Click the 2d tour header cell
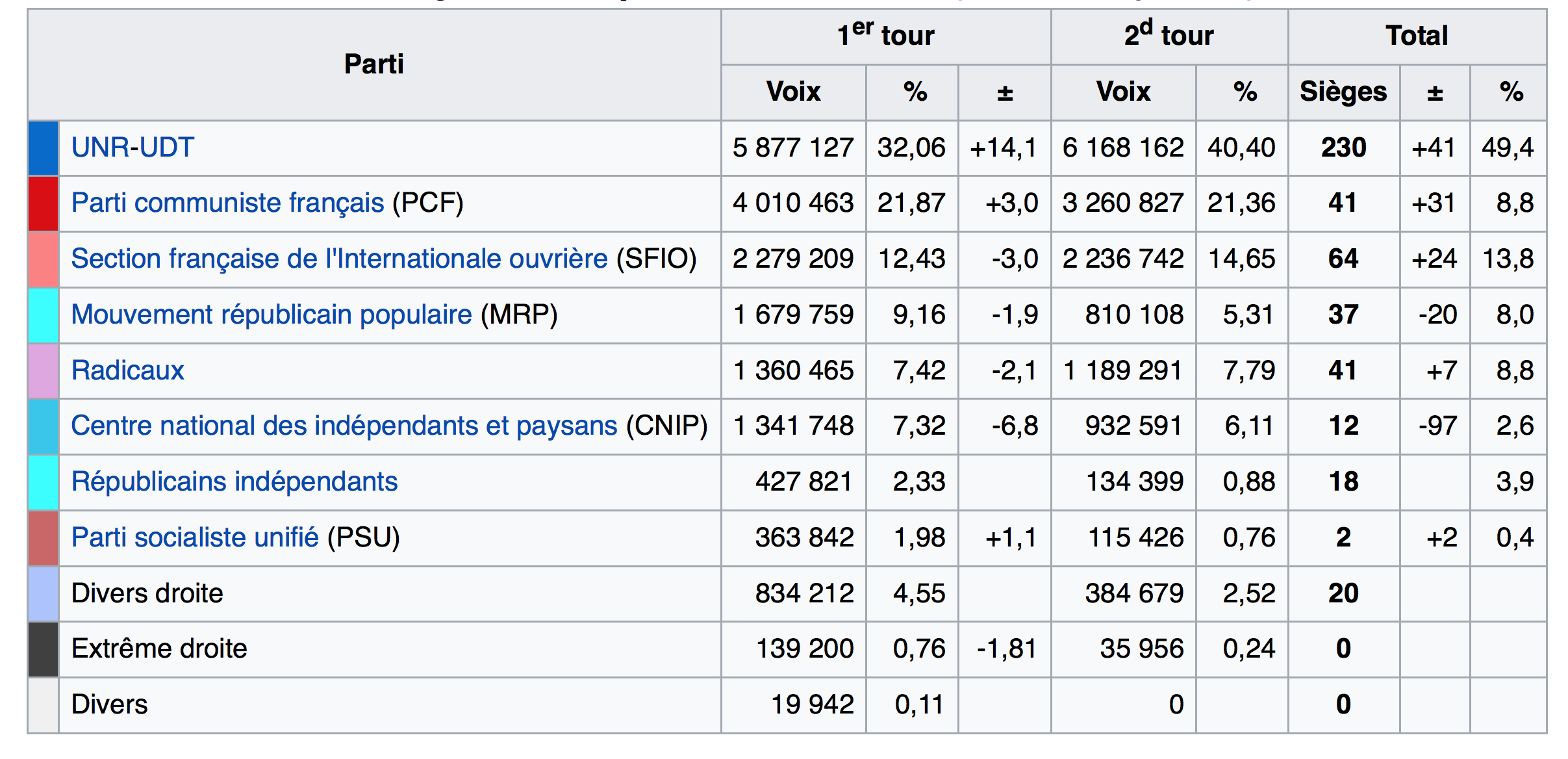1568x759 pixels. tap(1169, 36)
